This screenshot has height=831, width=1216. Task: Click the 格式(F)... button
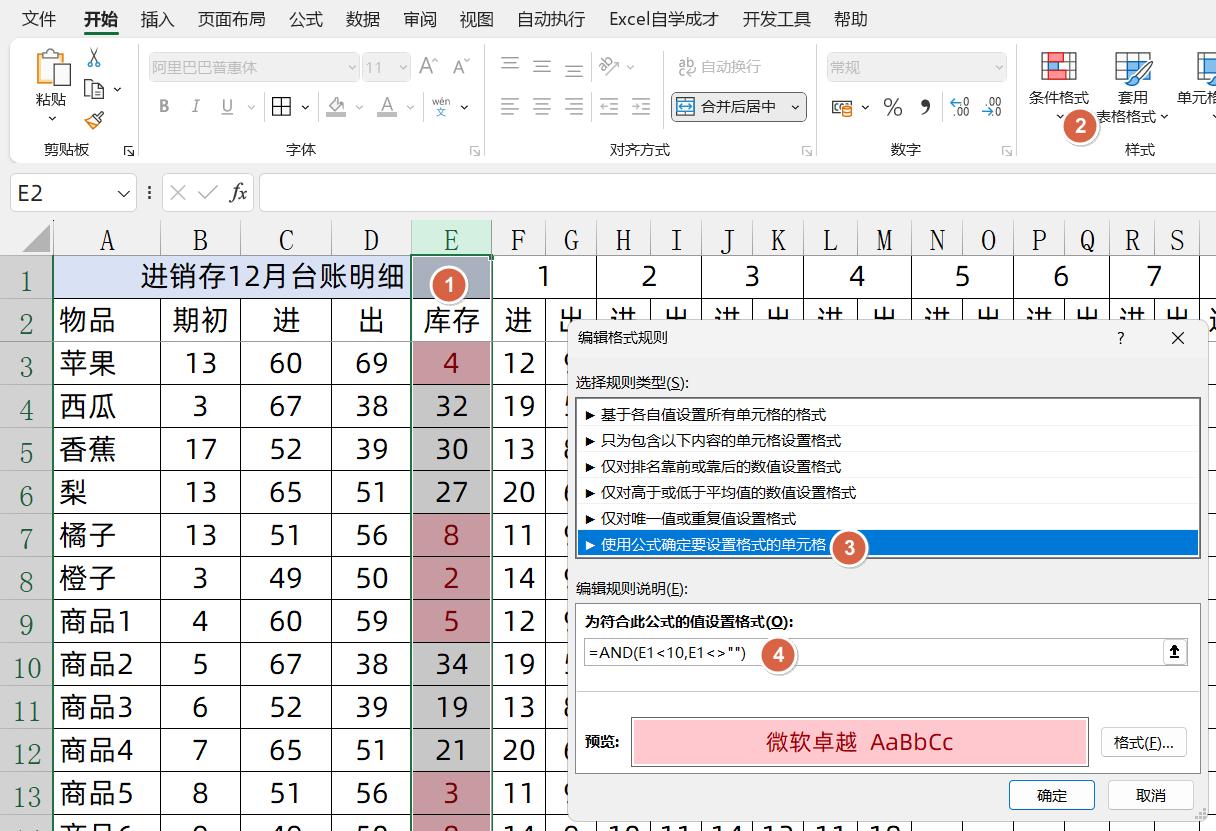pyautogui.click(x=1143, y=743)
